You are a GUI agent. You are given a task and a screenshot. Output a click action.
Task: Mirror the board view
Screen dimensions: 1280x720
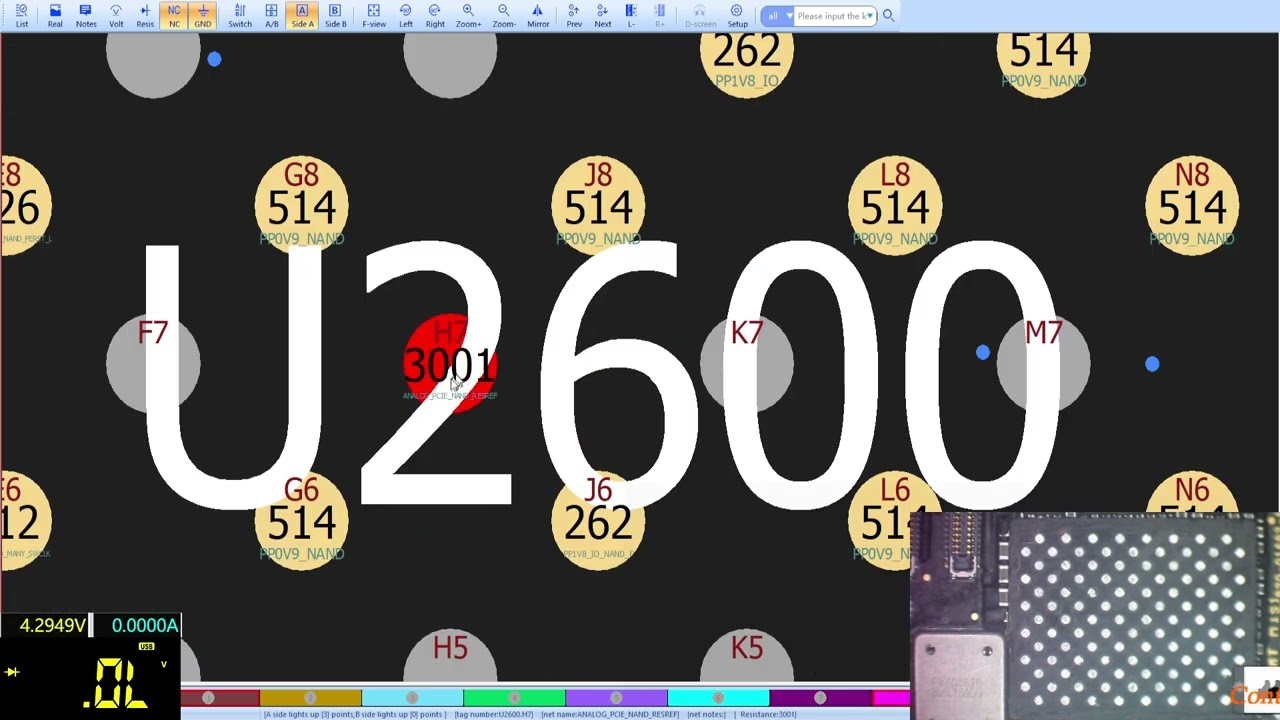click(x=538, y=15)
